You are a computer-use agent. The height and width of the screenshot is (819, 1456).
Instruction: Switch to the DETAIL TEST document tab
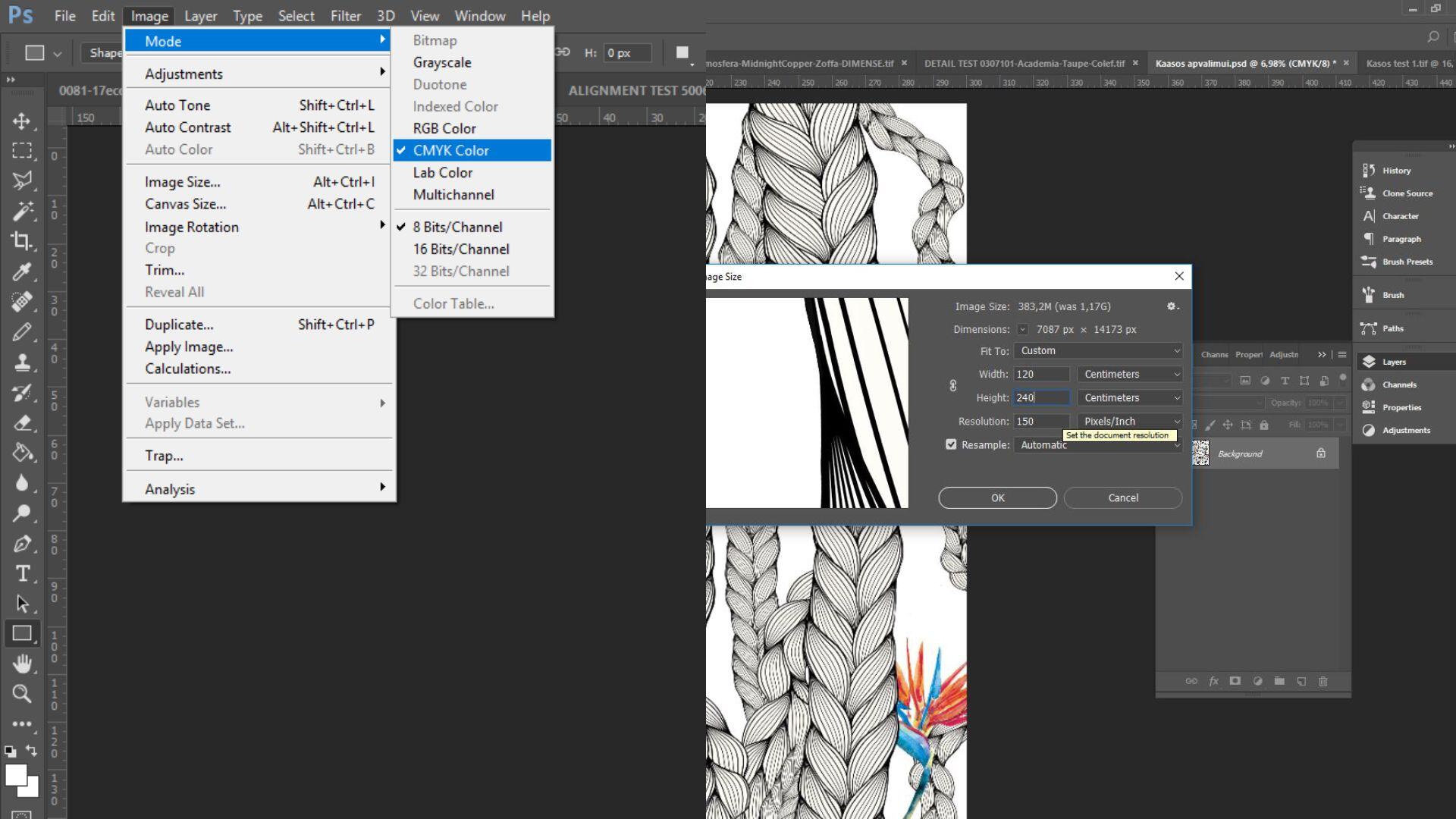point(1024,63)
